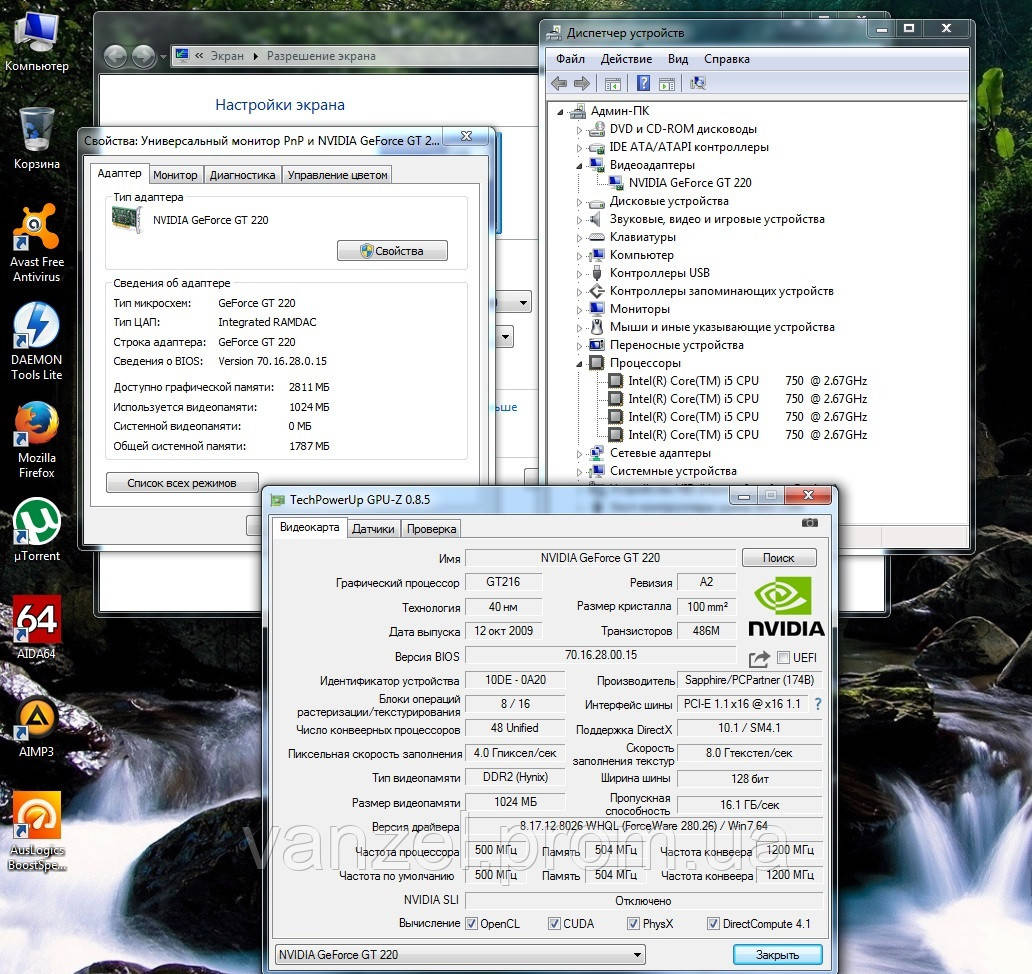Click the forward button in the screen resolution window
Screen dimensions: 1032x974
(x=143, y=57)
